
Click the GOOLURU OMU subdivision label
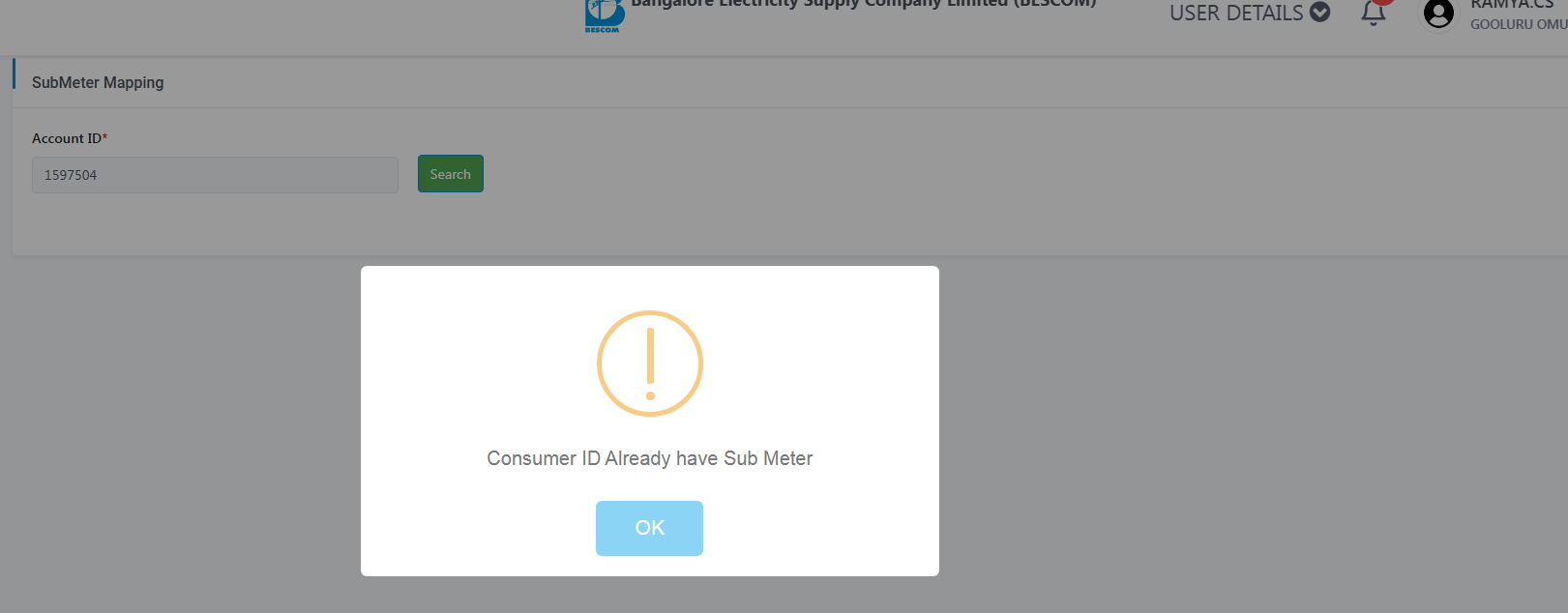click(1519, 24)
